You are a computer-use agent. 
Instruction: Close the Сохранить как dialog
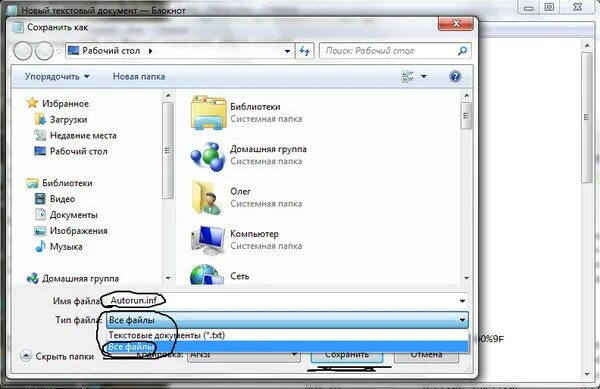[455, 24]
